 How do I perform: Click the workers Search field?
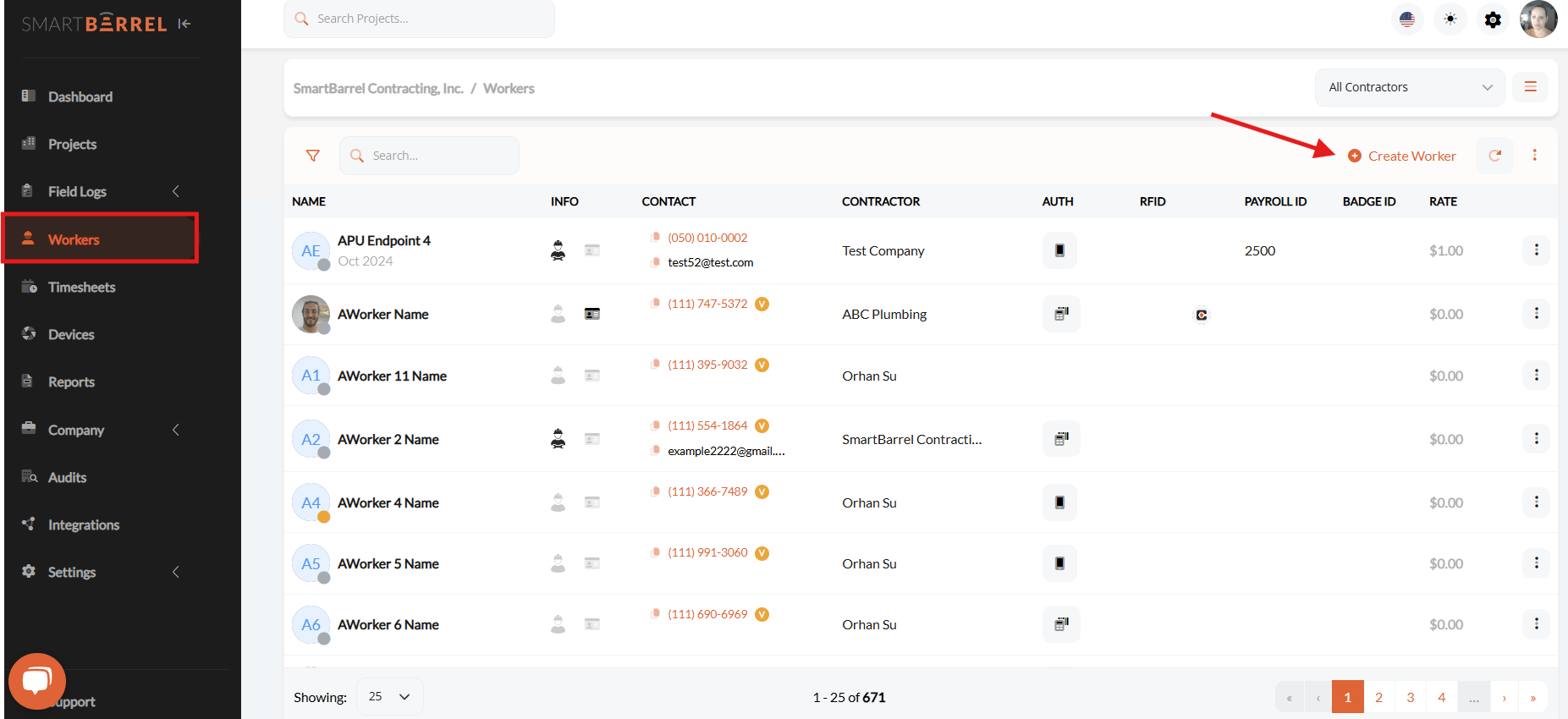(429, 156)
